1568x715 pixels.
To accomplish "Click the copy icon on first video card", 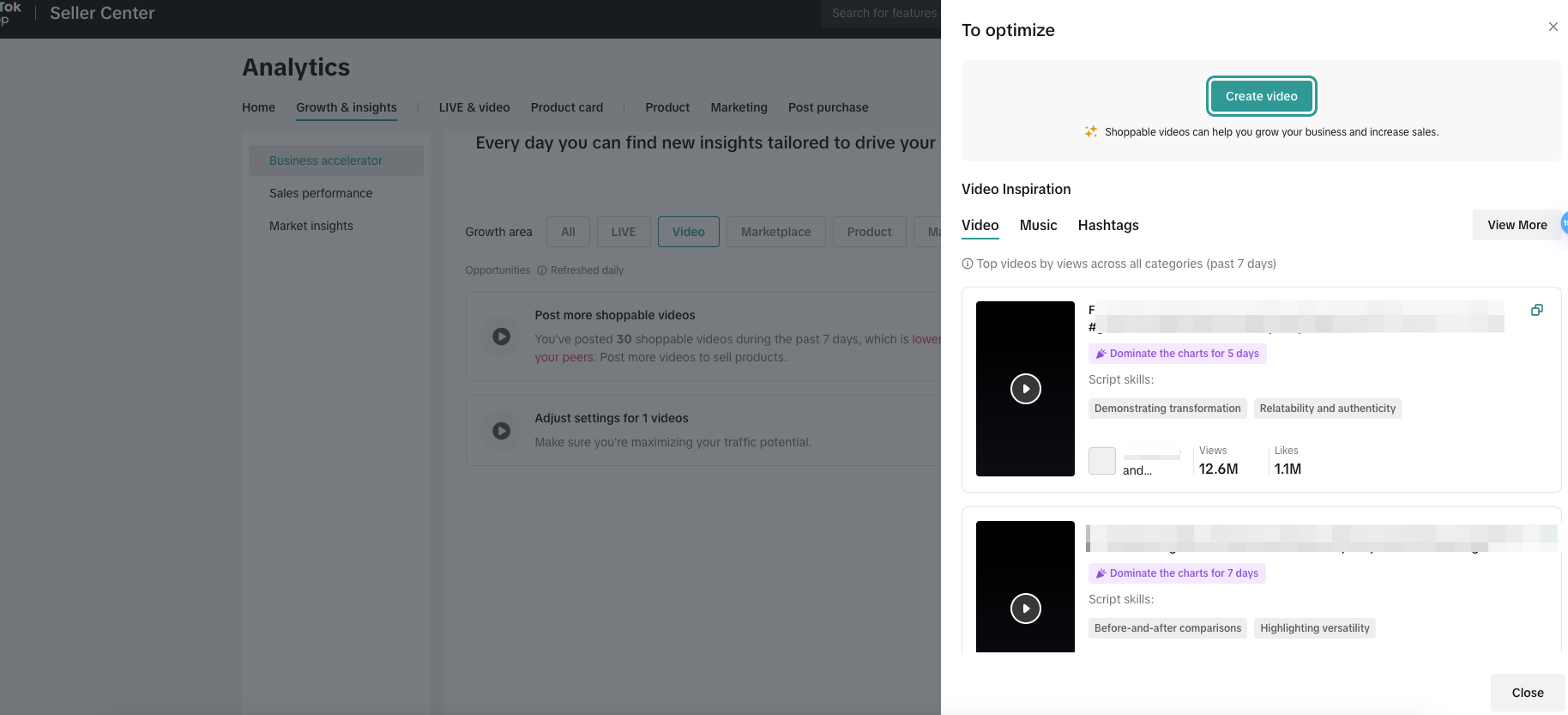I will click(1536, 310).
